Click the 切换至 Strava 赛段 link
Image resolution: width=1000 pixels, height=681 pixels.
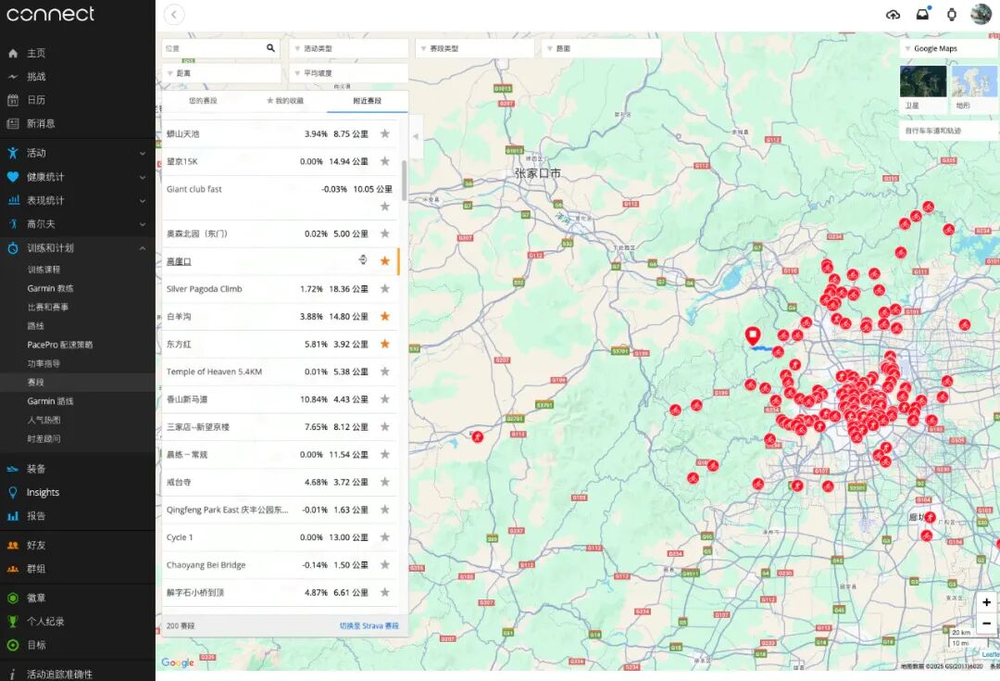pos(368,626)
